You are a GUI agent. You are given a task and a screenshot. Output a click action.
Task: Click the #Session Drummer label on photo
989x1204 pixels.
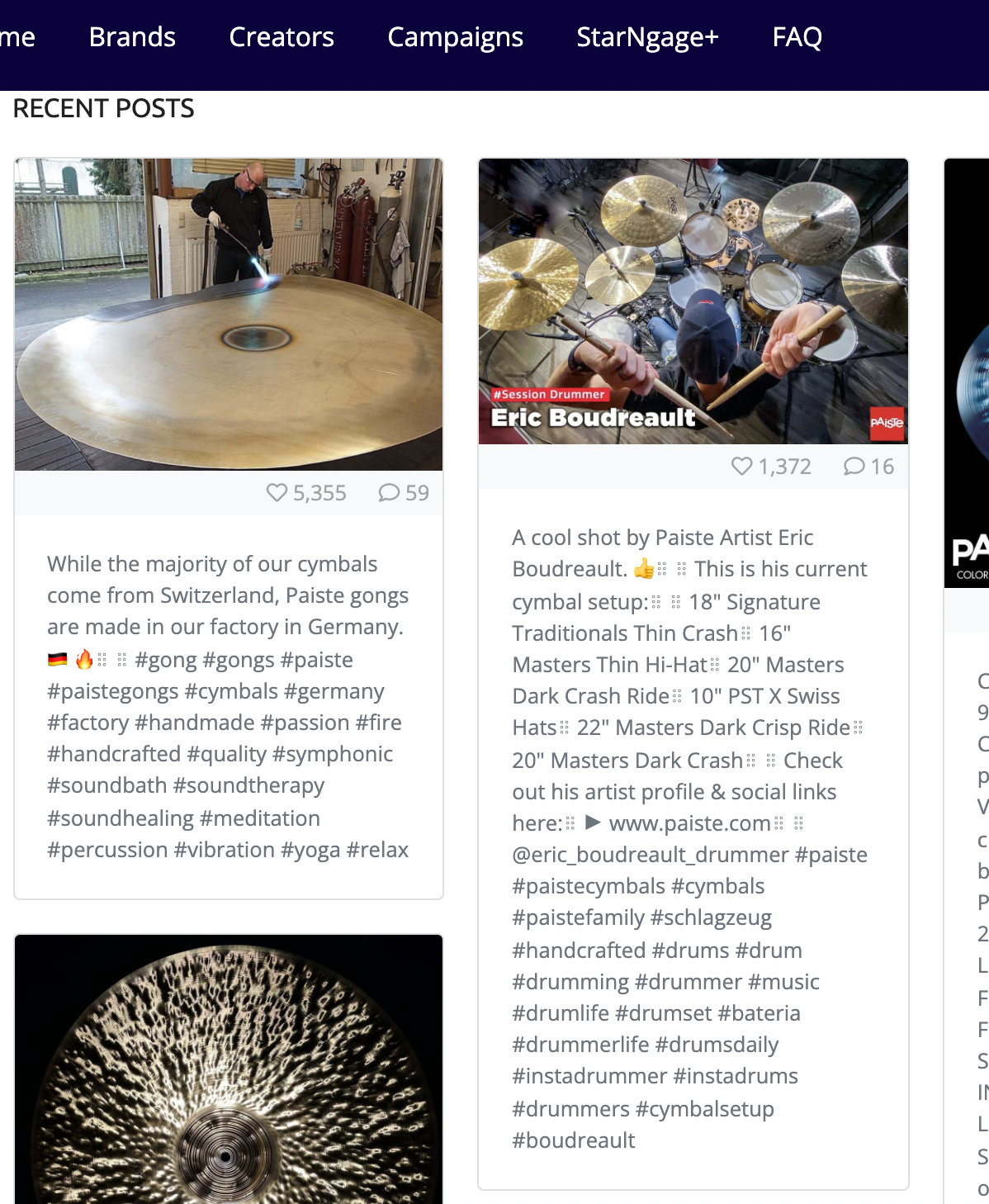click(x=549, y=395)
